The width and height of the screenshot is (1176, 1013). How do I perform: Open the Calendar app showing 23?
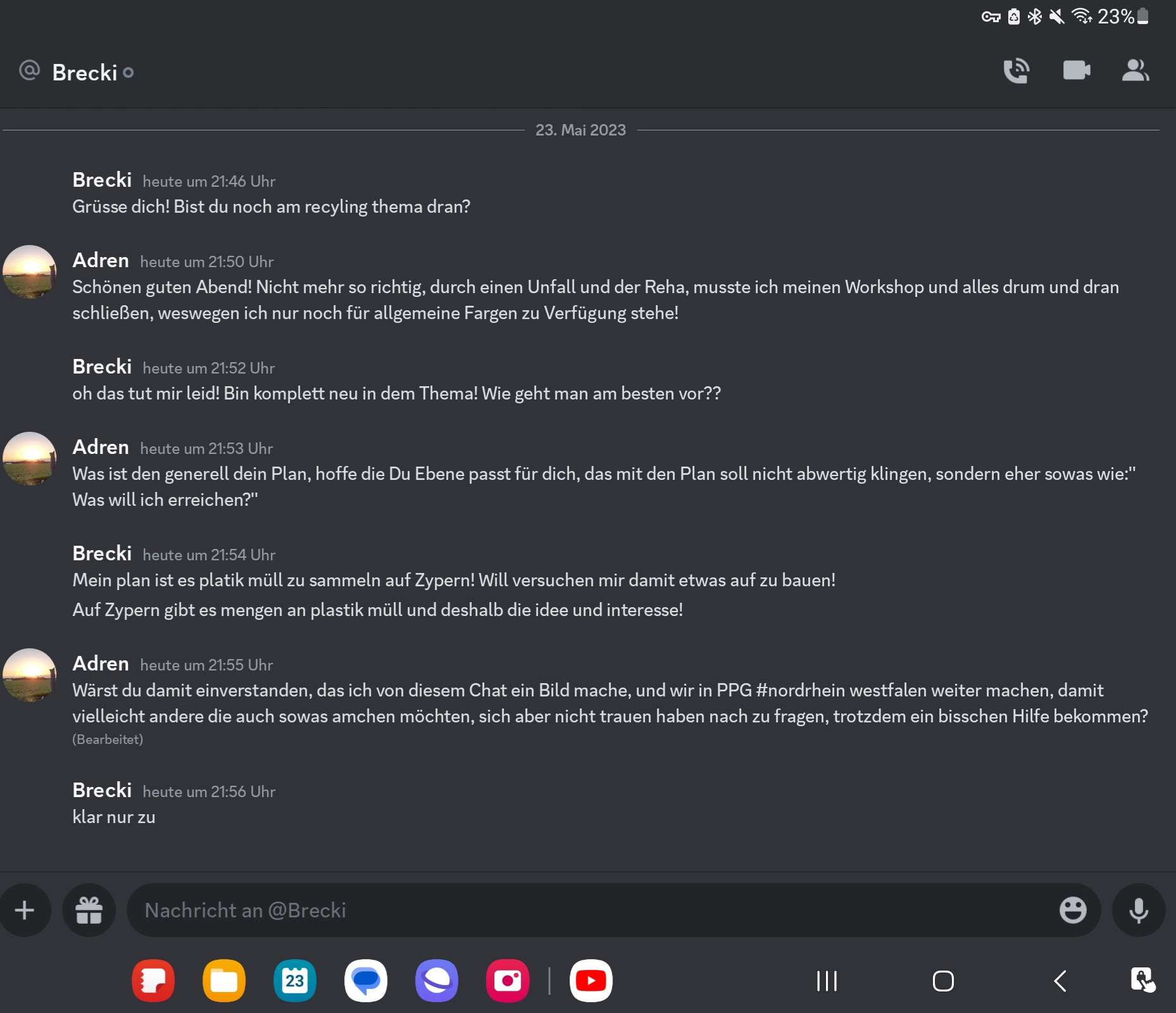pyautogui.click(x=295, y=981)
